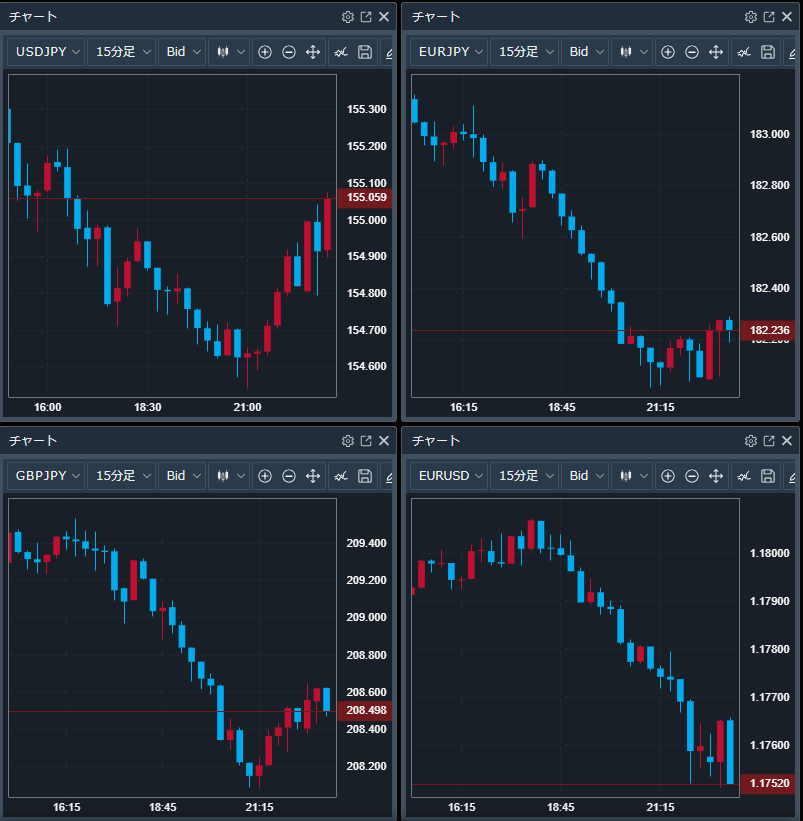Open indicators tool in EURJPY chart
This screenshot has height=821, width=803.
[744, 52]
